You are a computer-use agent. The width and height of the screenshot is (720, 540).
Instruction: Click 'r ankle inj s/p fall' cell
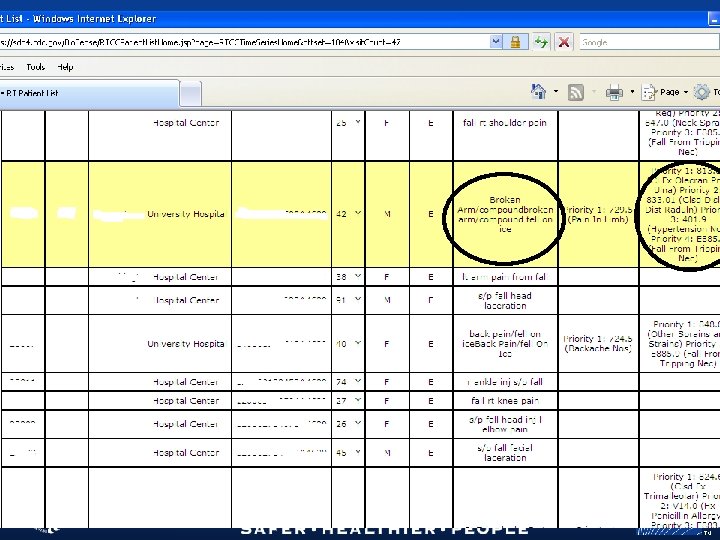click(505, 382)
